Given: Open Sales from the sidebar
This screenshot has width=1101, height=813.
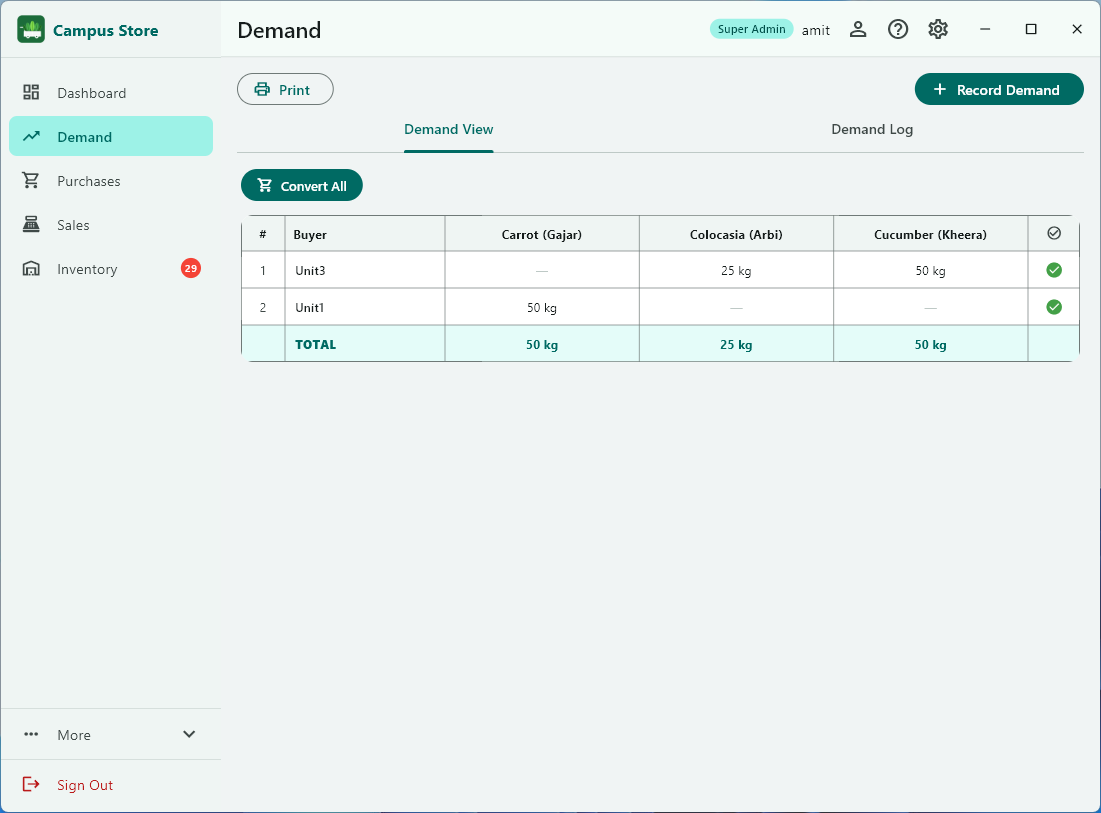Looking at the screenshot, I should tap(111, 225).
